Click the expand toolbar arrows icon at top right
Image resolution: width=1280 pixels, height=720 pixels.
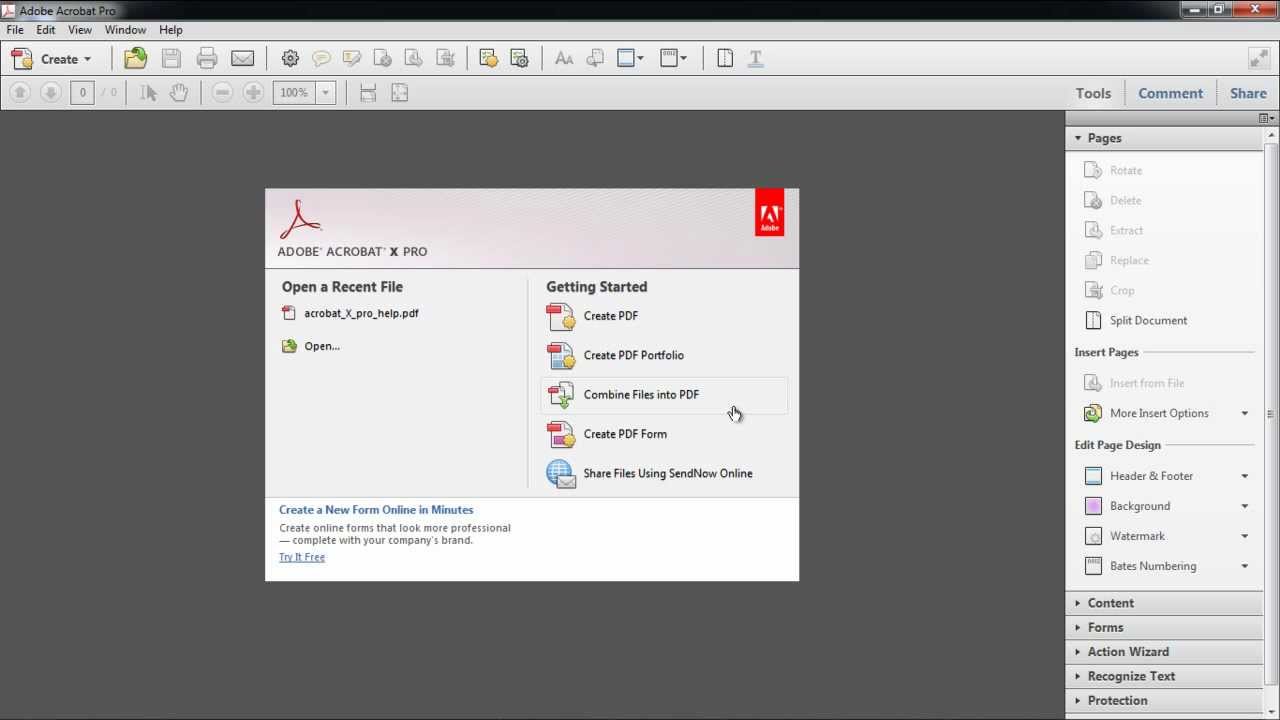coord(1258,58)
